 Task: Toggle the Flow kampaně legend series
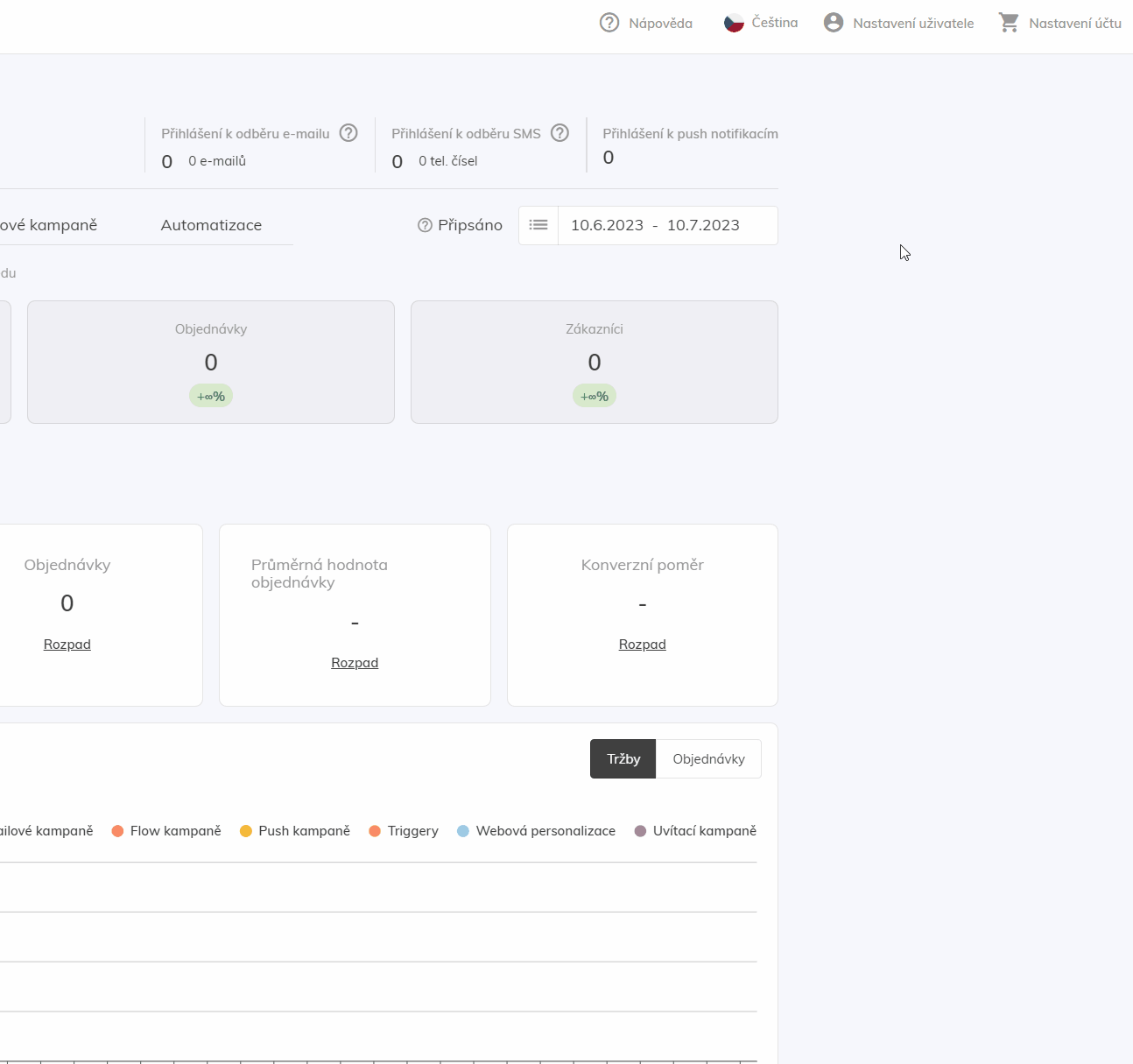pyautogui.click(x=166, y=831)
